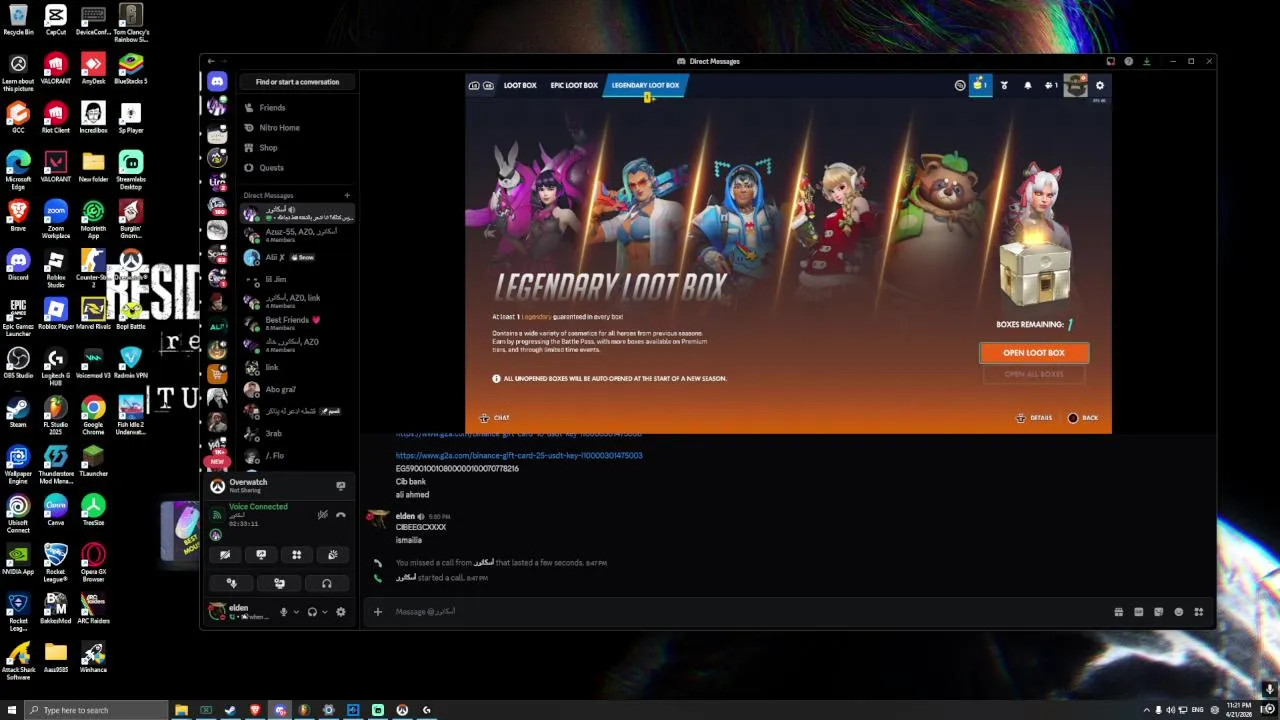Screen dimensions: 1280x720
Task: Attach a file with the plus button
Action: (x=377, y=612)
